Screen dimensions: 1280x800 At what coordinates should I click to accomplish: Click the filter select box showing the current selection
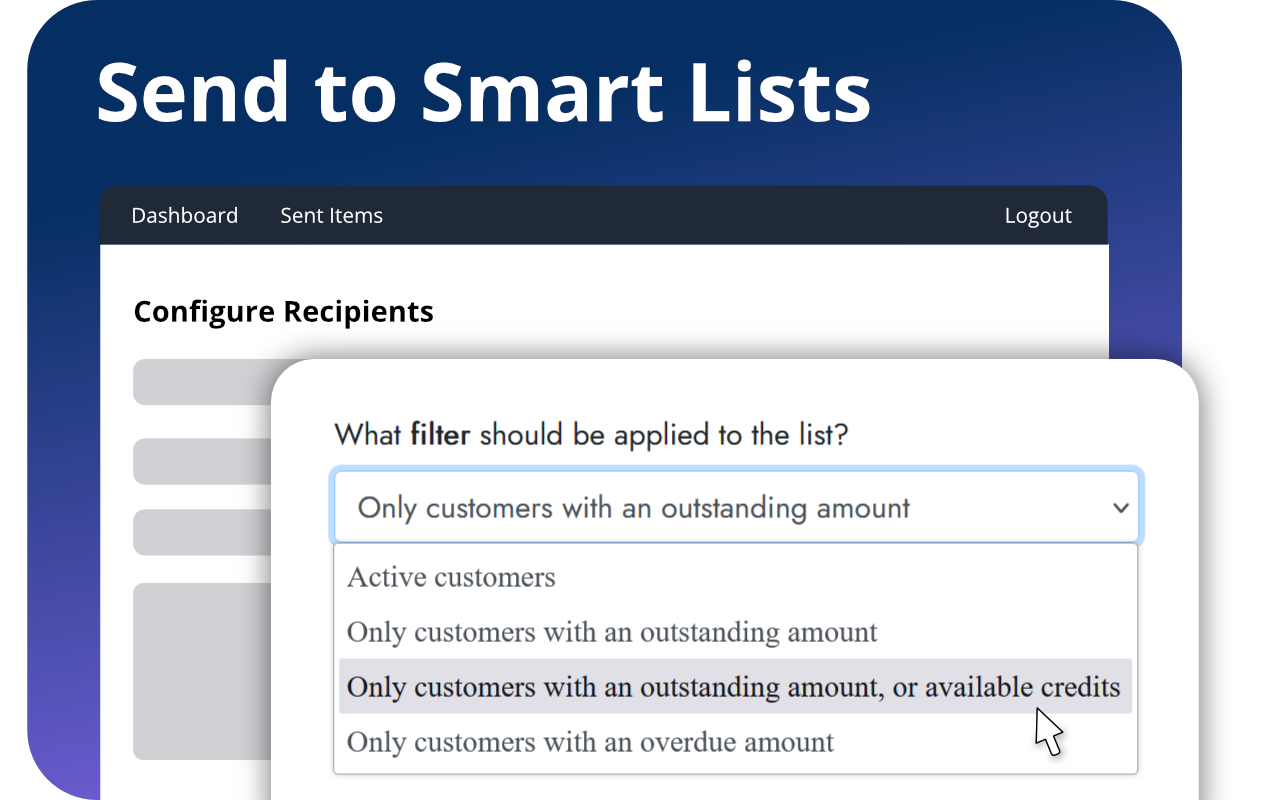(x=736, y=507)
